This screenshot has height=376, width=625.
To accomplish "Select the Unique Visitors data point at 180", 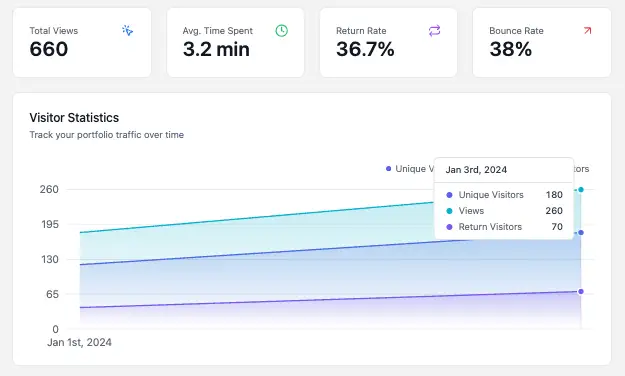I will pos(581,232).
